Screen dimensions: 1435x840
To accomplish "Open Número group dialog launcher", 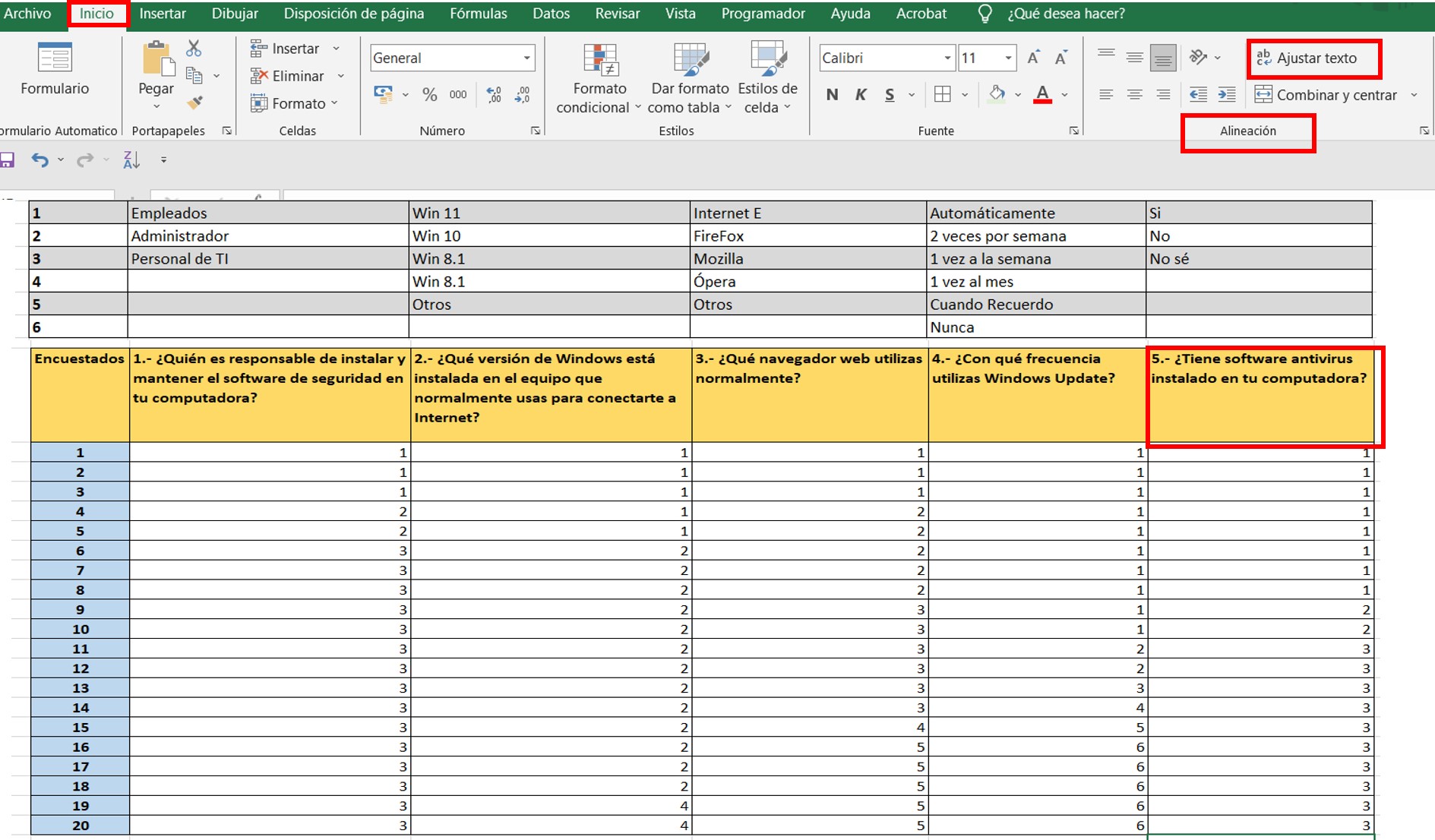I will (536, 131).
